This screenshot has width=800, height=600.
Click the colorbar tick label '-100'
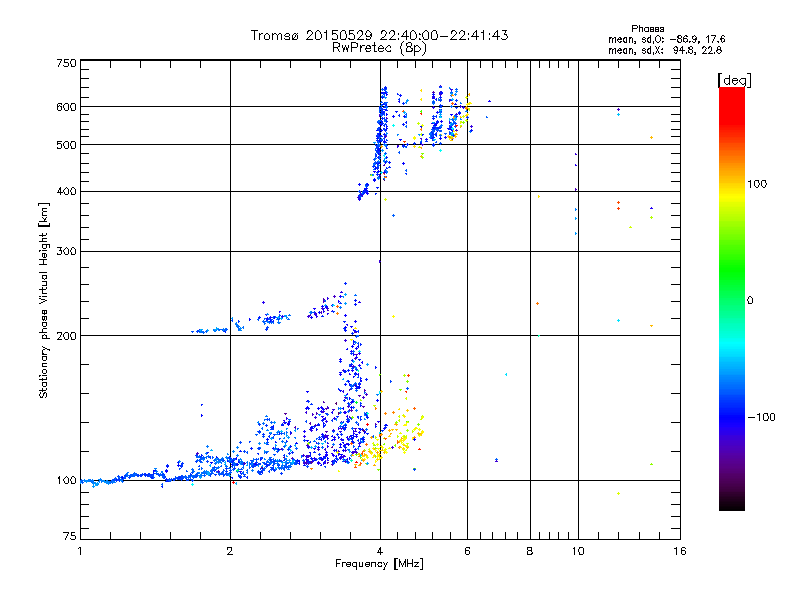click(761, 417)
